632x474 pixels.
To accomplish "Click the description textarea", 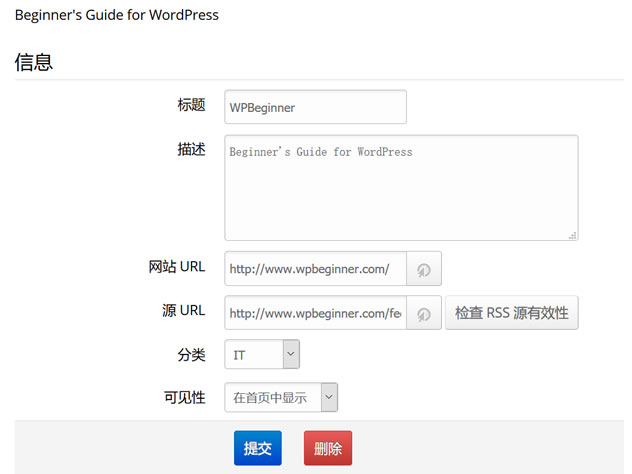I will [401, 188].
